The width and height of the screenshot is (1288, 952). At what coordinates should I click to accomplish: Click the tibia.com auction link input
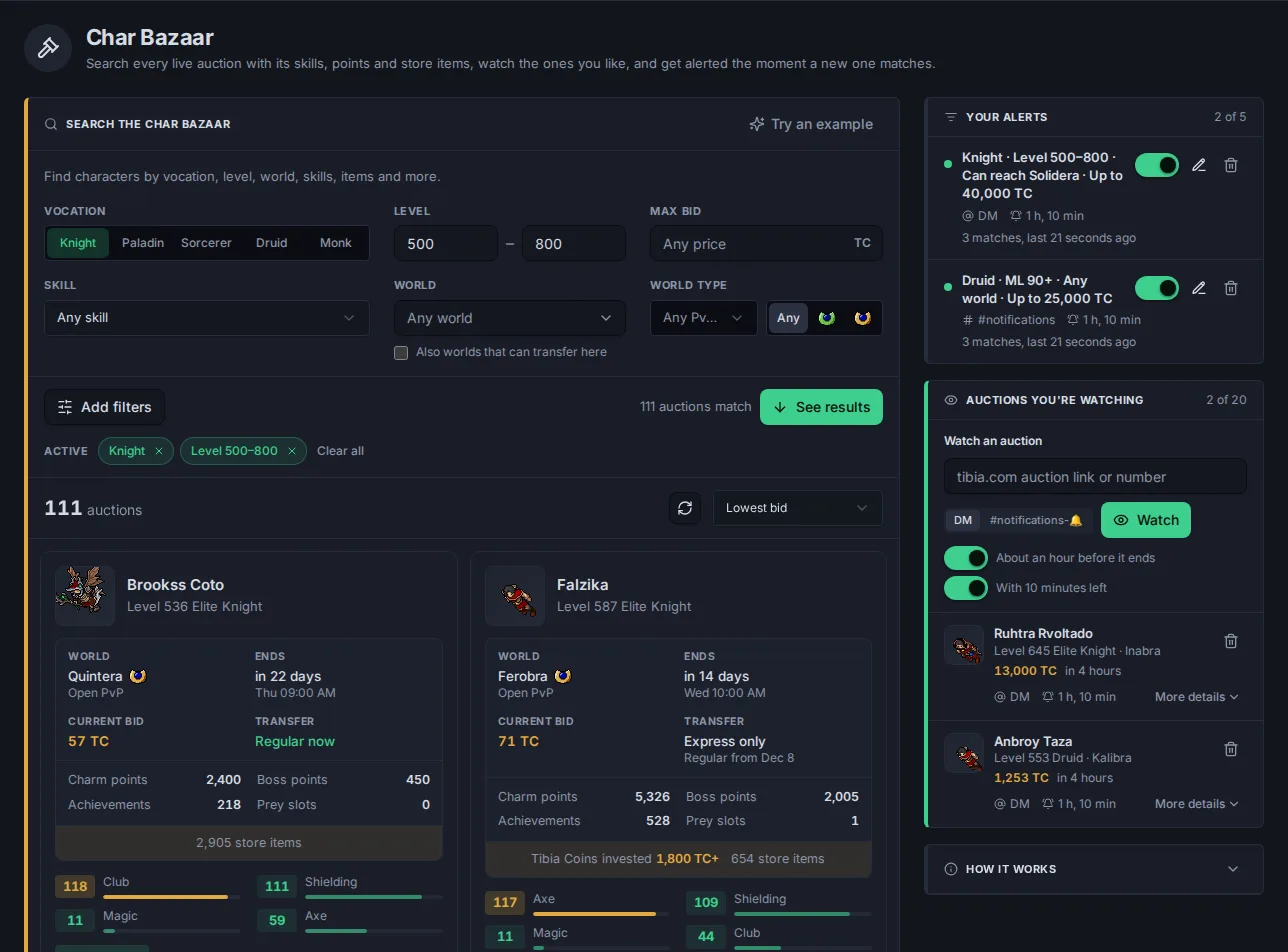point(1095,477)
